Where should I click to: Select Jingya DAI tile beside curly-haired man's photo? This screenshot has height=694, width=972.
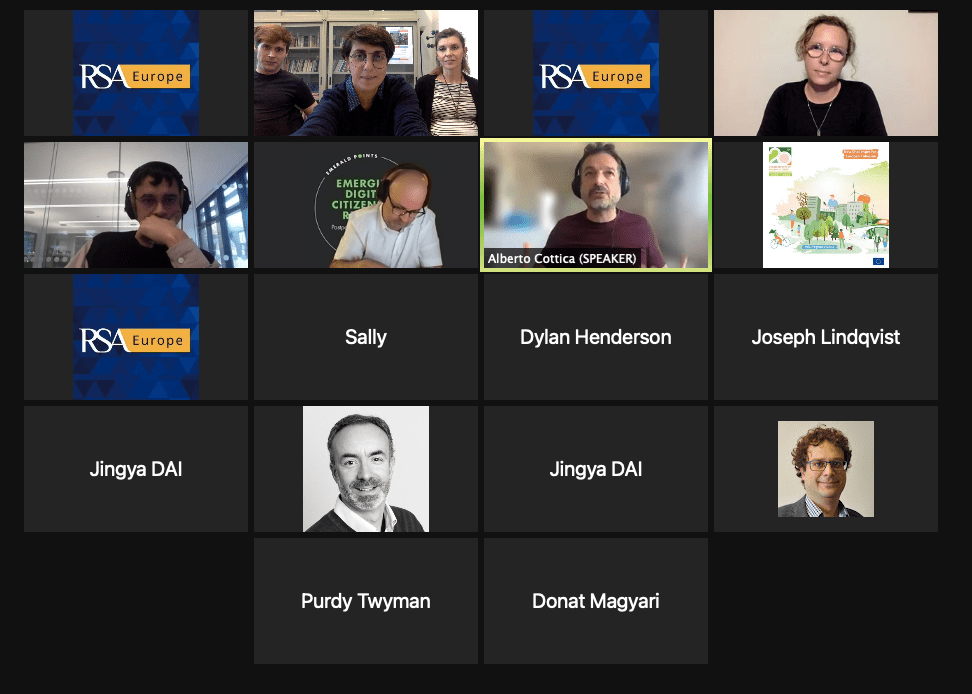(x=596, y=469)
